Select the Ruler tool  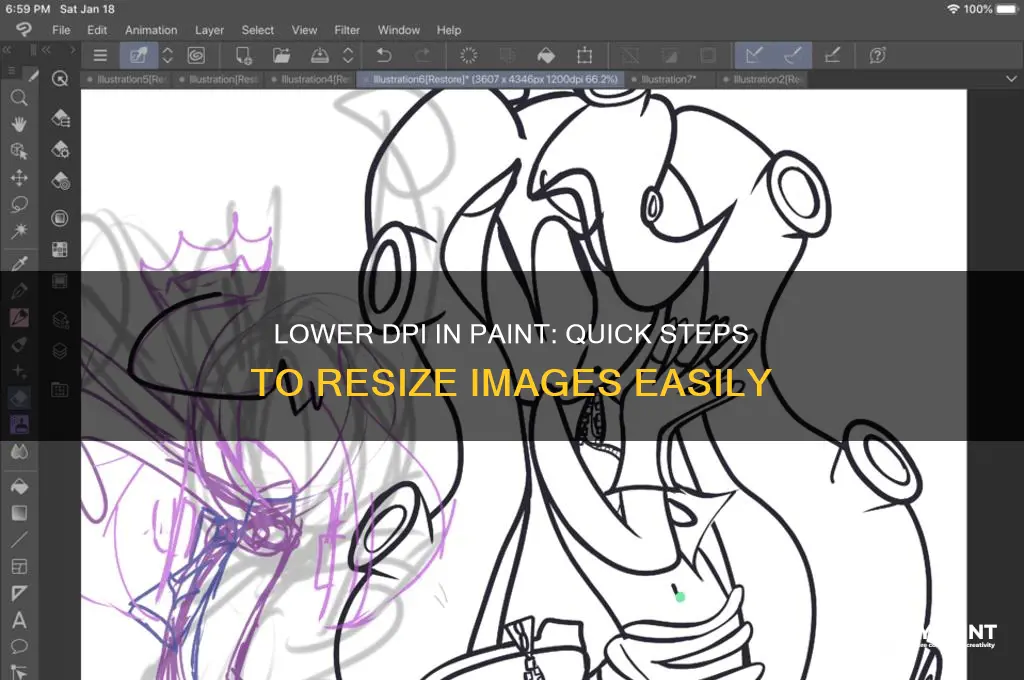(19, 593)
